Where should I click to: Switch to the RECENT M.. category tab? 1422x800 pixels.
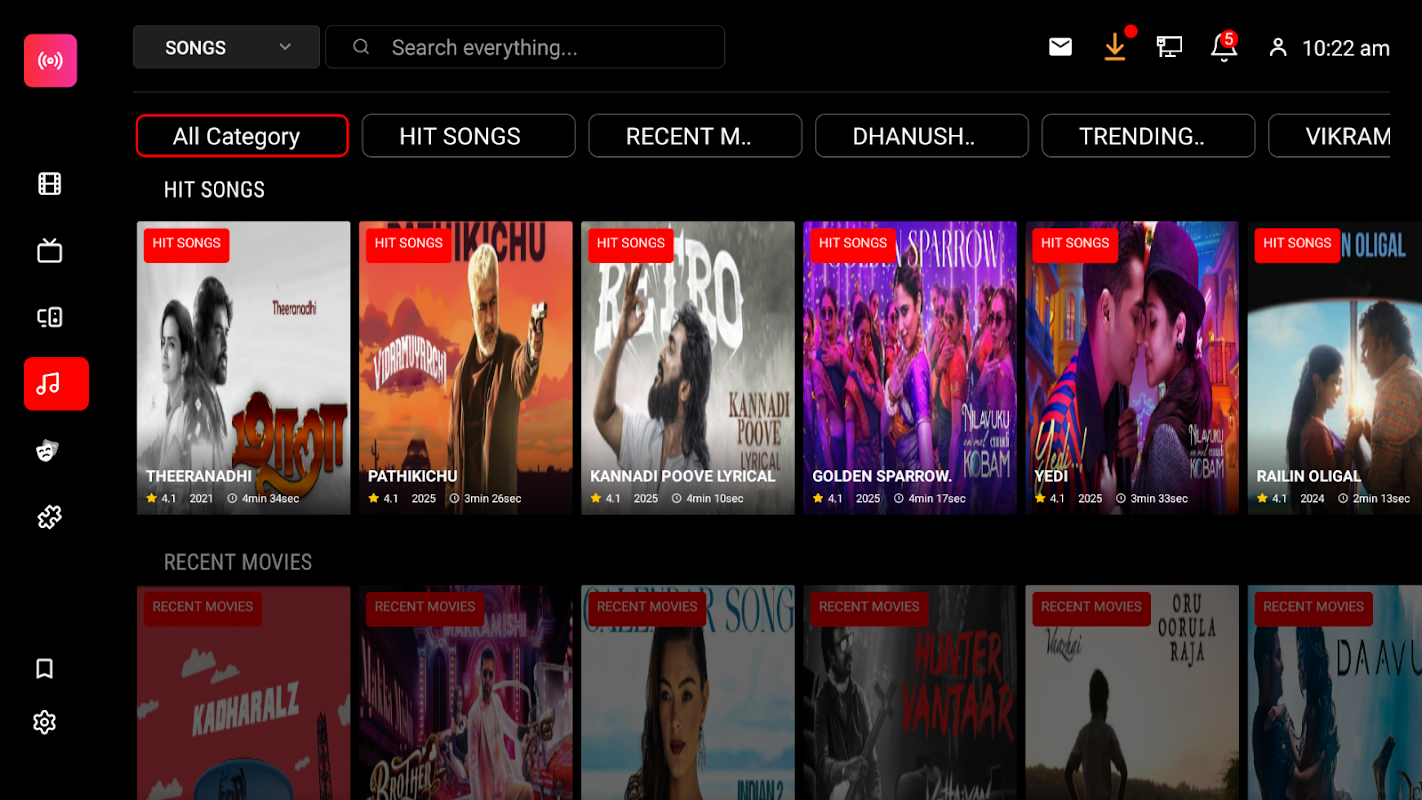coord(695,136)
